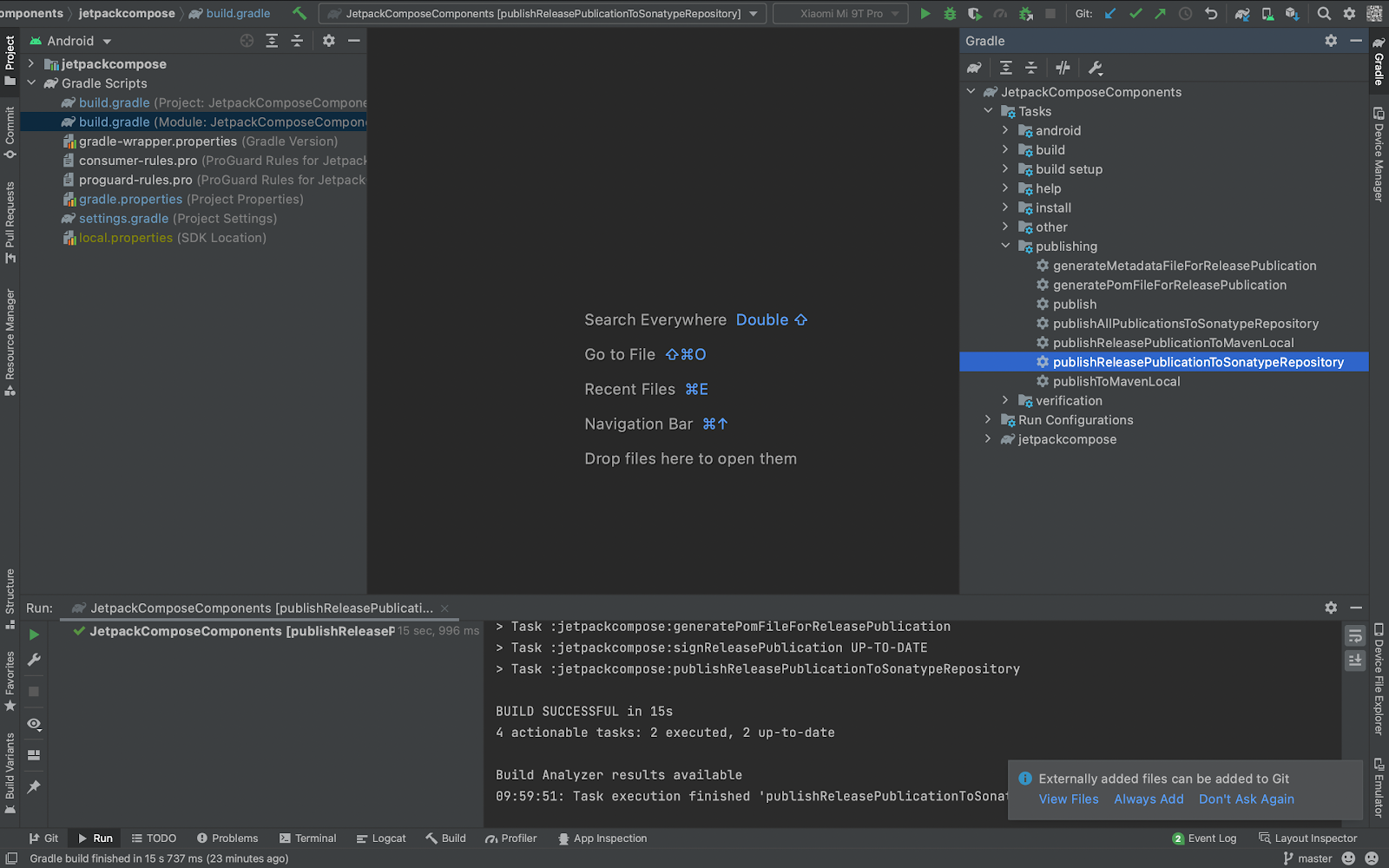This screenshot has width=1389, height=868.
Task: Click the master branch widget in status bar
Action: [1307, 858]
